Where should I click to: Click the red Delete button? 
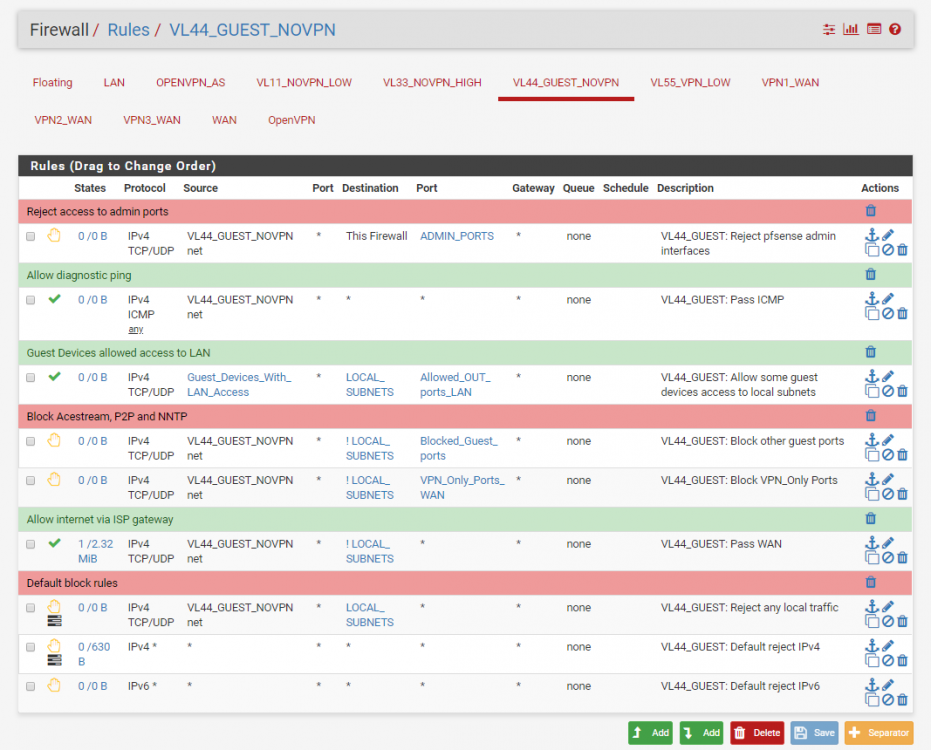click(757, 733)
